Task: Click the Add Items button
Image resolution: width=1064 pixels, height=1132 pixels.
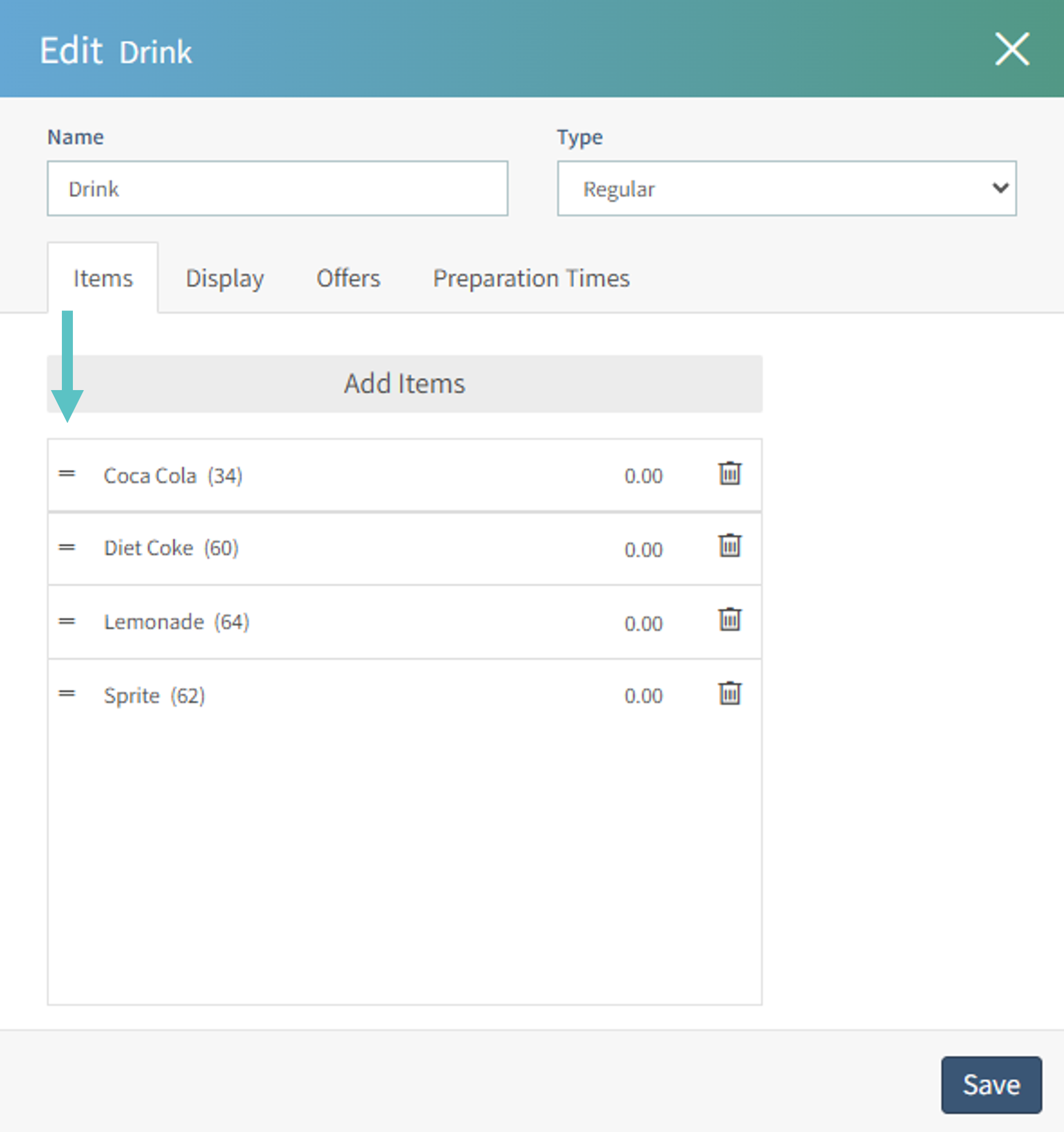Action: pos(404,383)
